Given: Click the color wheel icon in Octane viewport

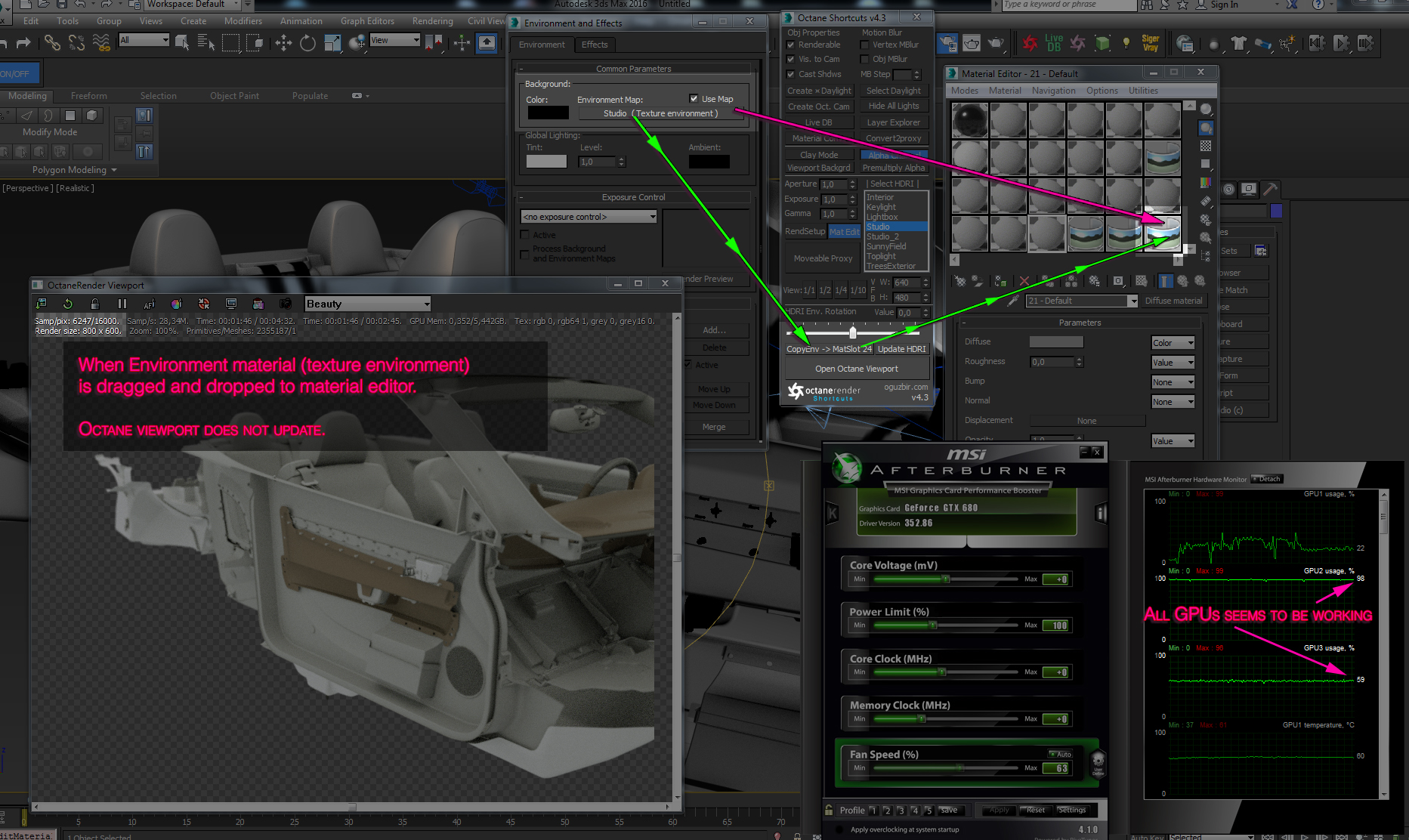Looking at the screenshot, I should click(x=177, y=304).
